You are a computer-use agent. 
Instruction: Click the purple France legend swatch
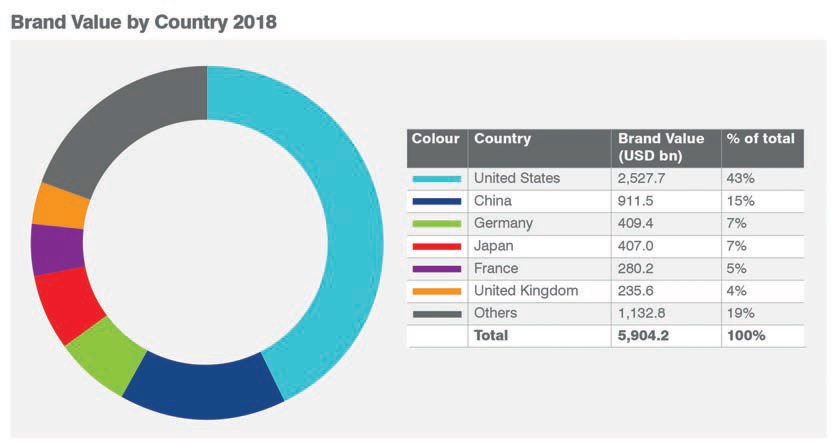coord(437,269)
